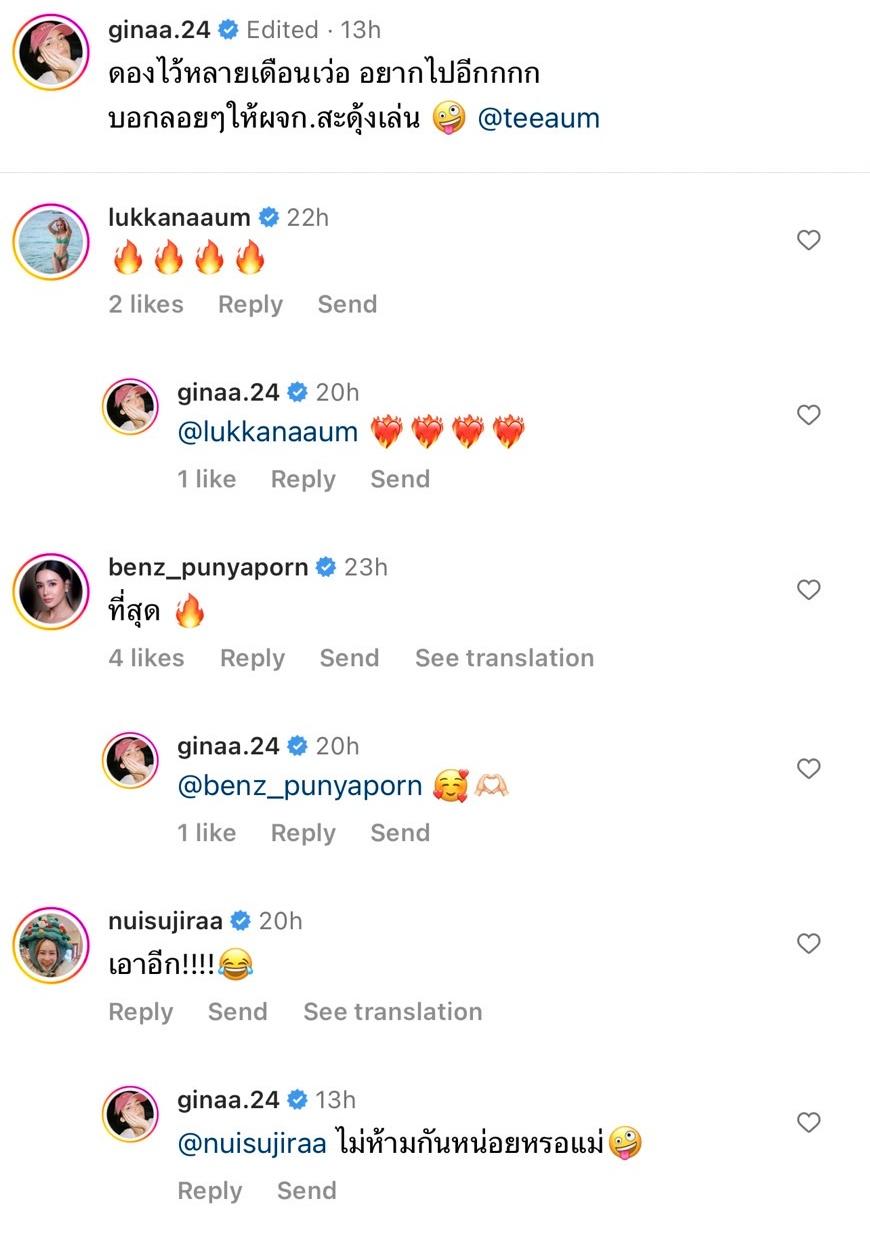Screen dimensions: 870x1234
Task: Like ginaa.24's reply to lukkanaaum
Action: click(x=808, y=415)
